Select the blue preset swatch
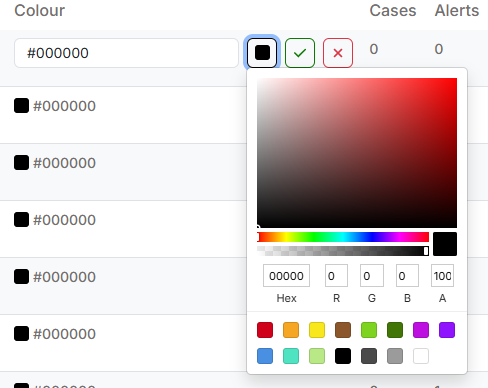This screenshot has height=388, width=488. coord(265,356)
